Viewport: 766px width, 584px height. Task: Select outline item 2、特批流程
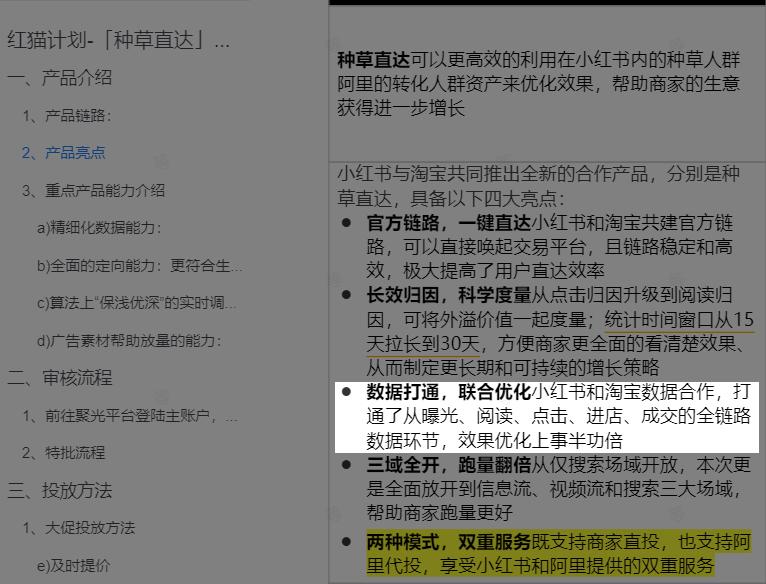pyautogui.click(x=64, y=453)
